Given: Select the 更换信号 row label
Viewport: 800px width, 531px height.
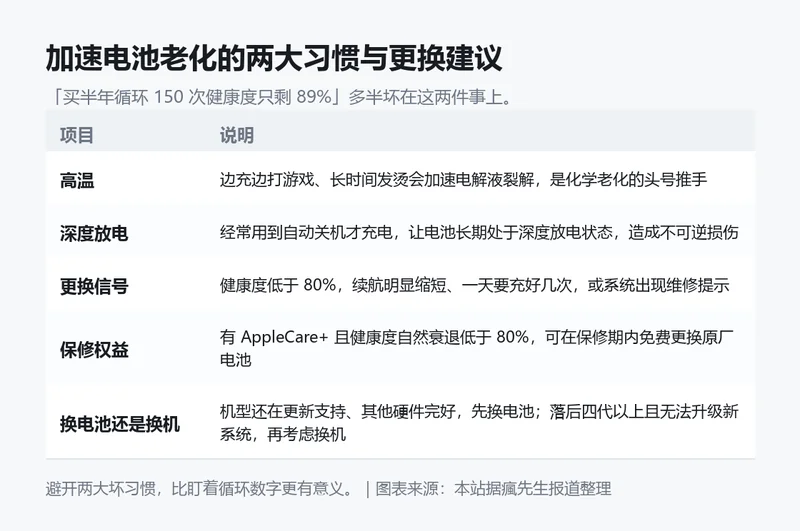Looking at the screenshot, I should click(x=94, y=286).
